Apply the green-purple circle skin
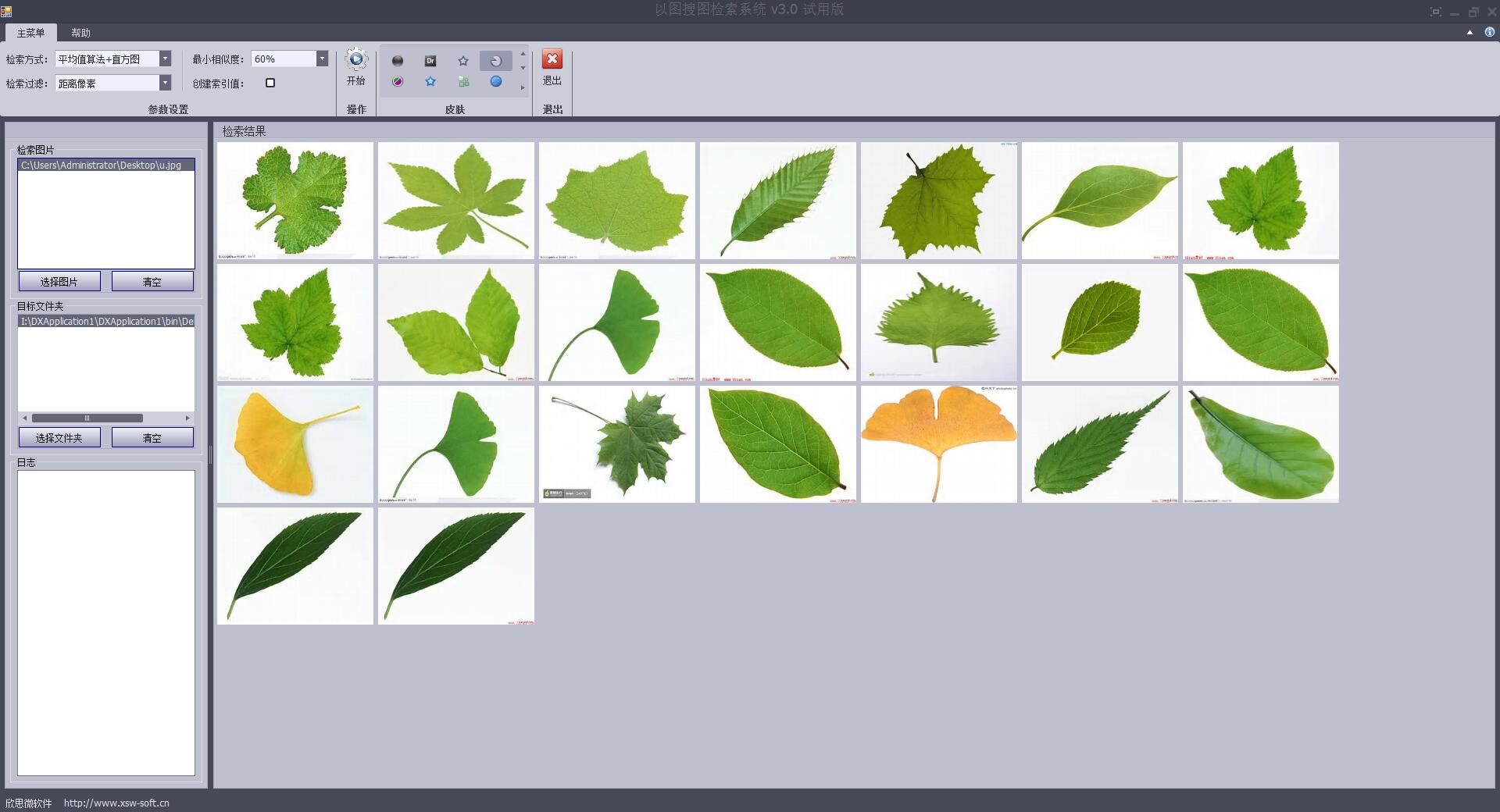This screenshot has width=1500, height=812. (x=398, y=81)
